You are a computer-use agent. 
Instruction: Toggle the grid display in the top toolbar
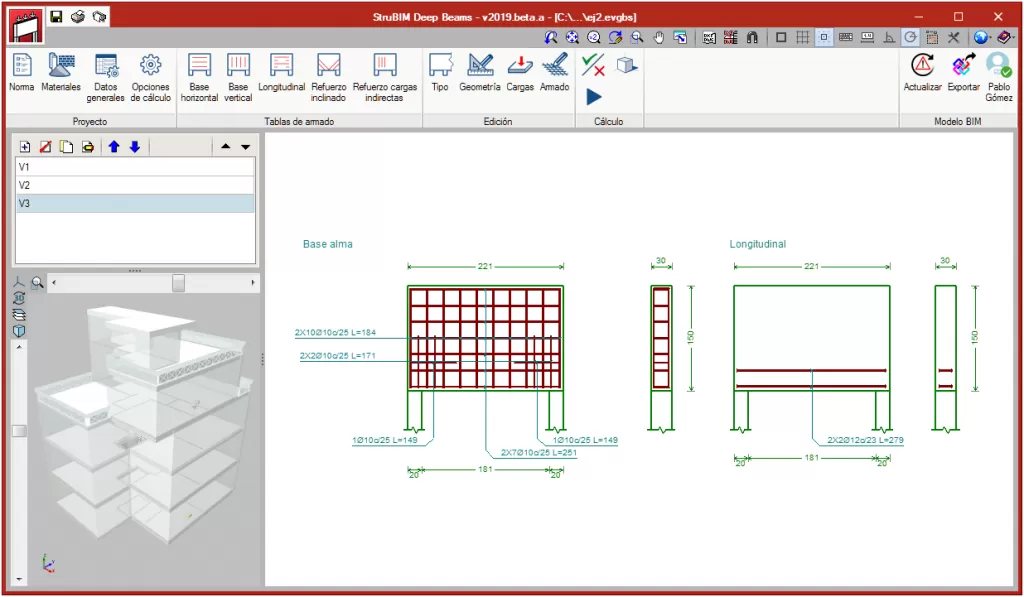tap(802, 37)
